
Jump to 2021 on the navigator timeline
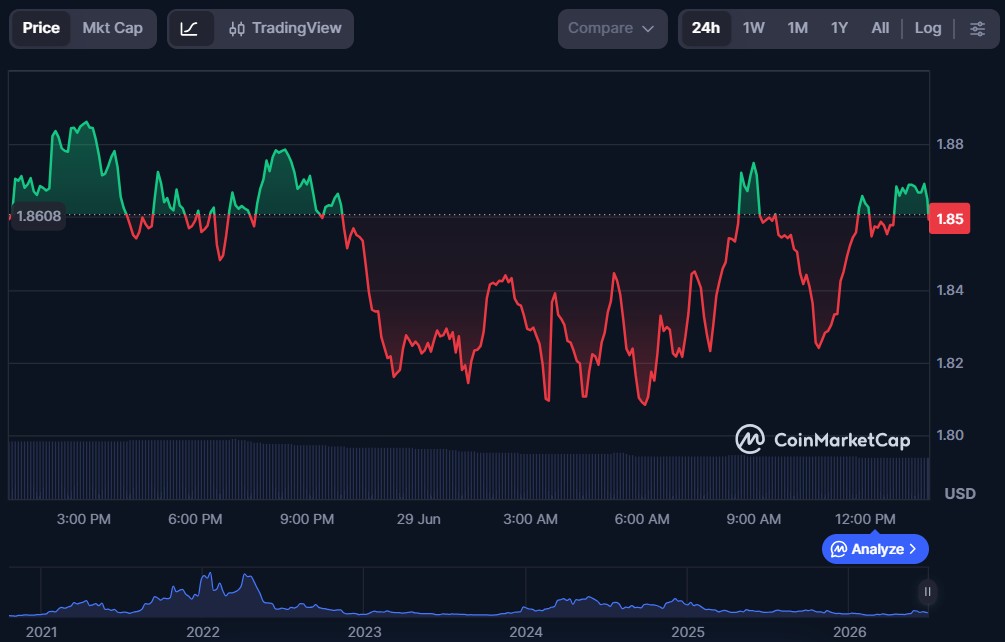41,632
